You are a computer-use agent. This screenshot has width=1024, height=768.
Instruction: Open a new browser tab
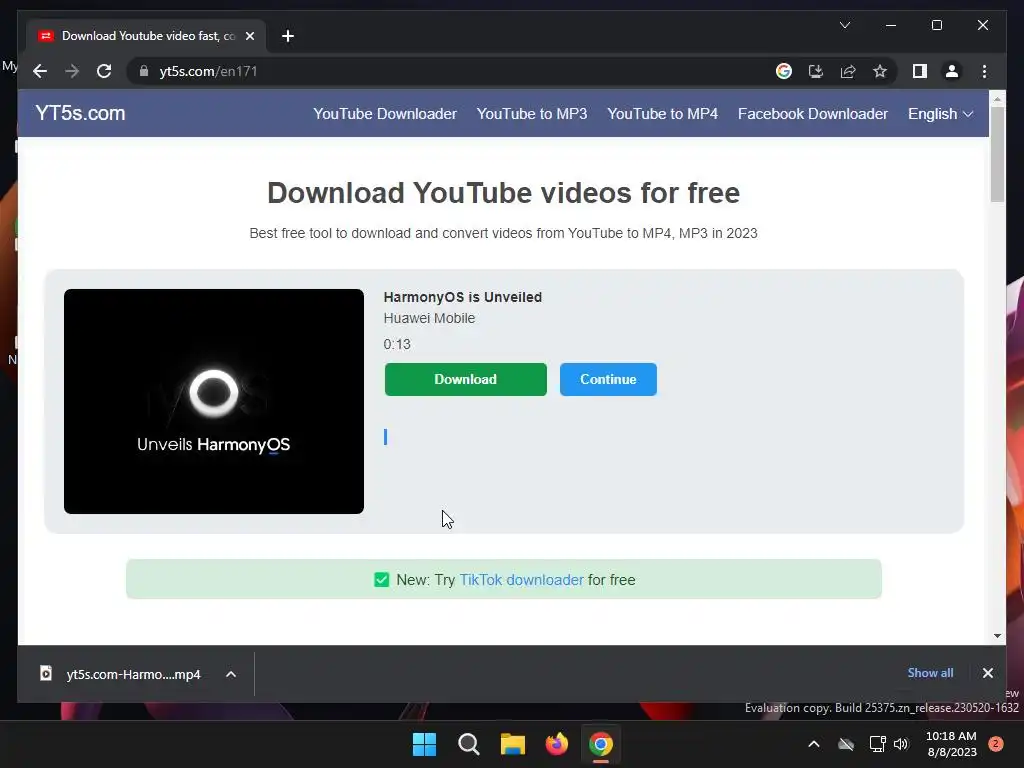pyautogui.click(x=287, y=36)
